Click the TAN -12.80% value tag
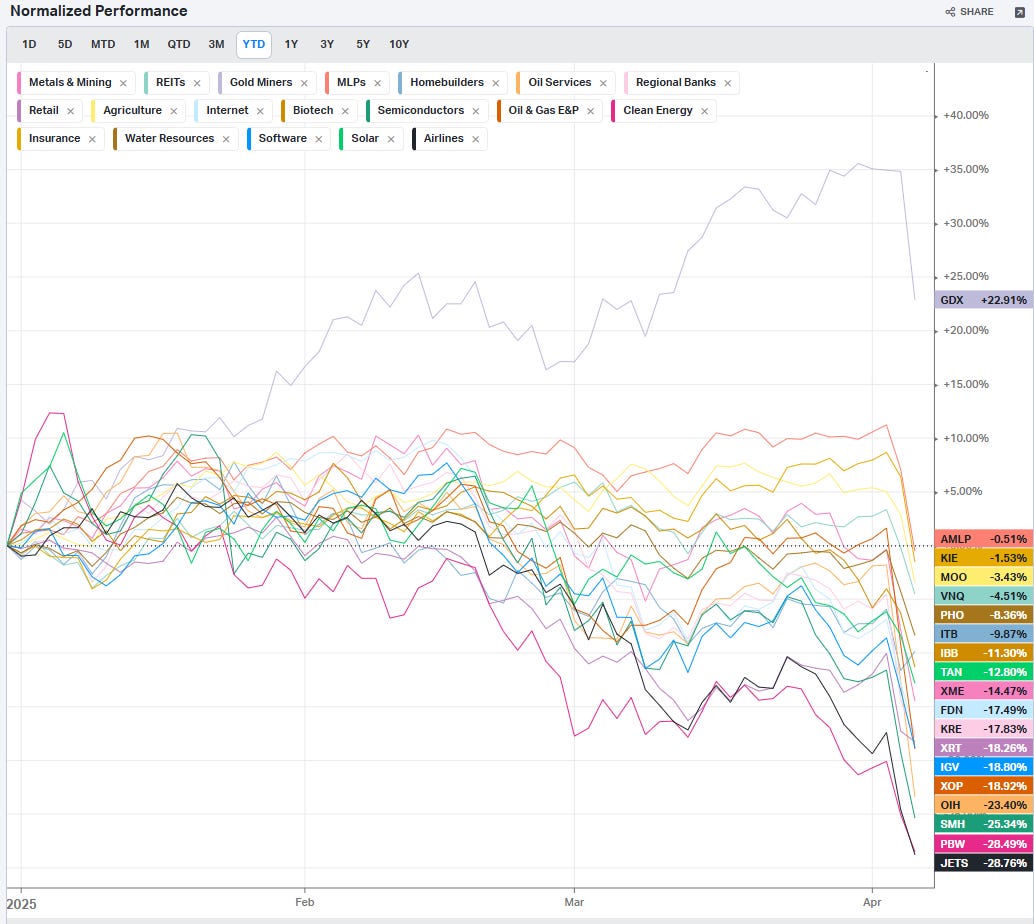This screenshot has width=1034, height=924. (983, 672)
